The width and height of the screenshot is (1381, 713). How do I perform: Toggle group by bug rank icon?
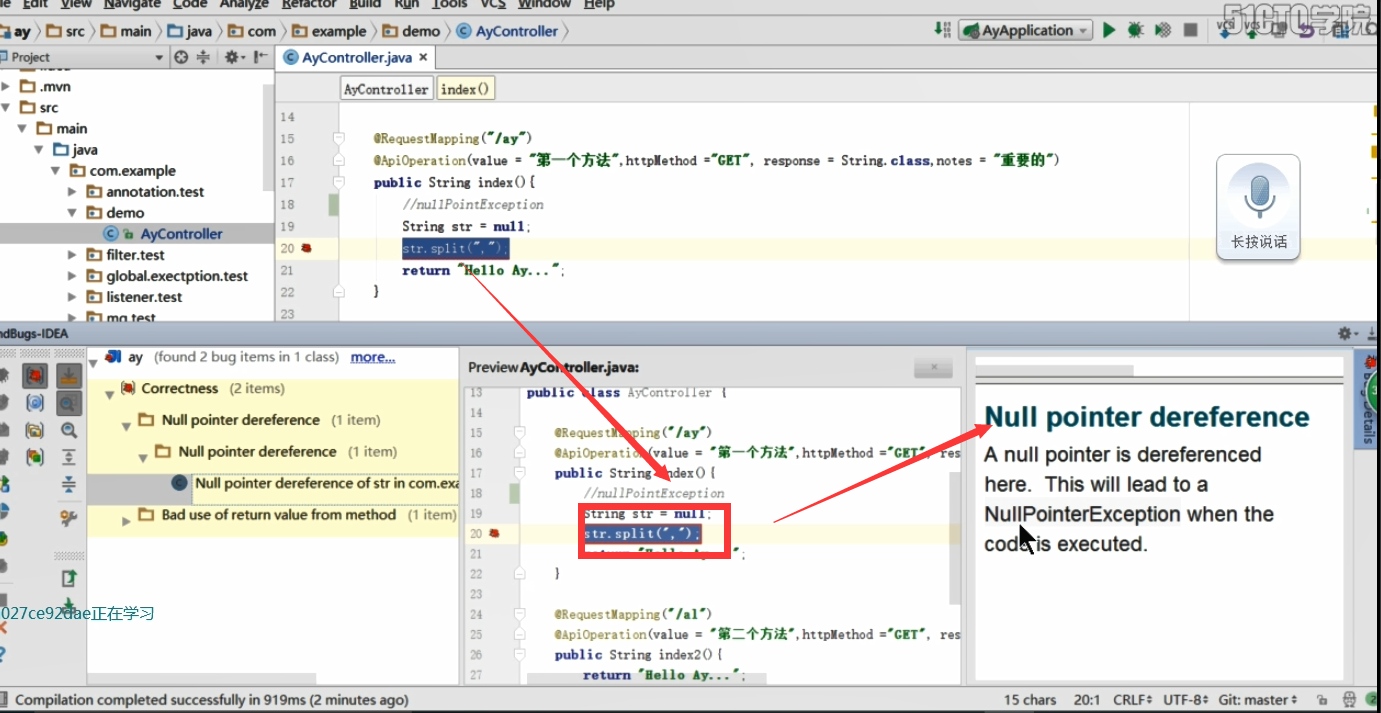pyautogui.click(x=36, y=457)
